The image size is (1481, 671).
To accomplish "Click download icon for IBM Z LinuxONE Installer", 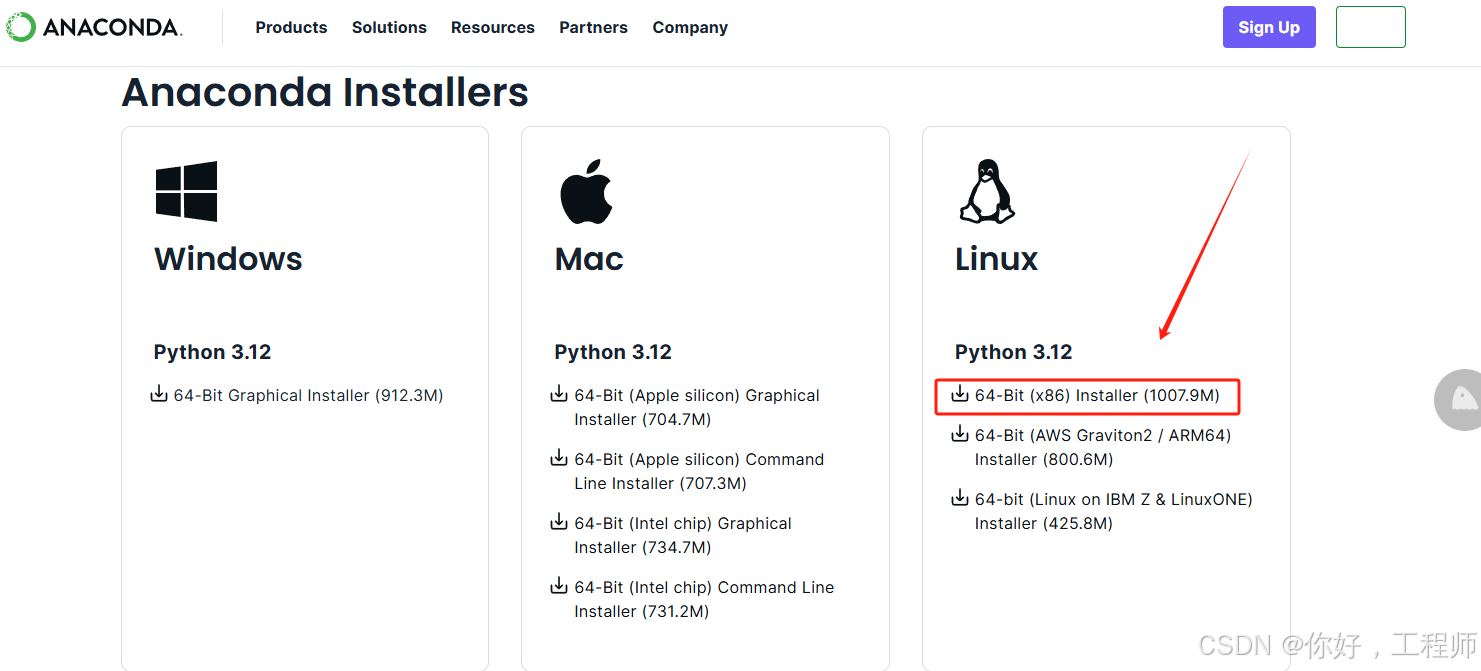I will 960,498.
